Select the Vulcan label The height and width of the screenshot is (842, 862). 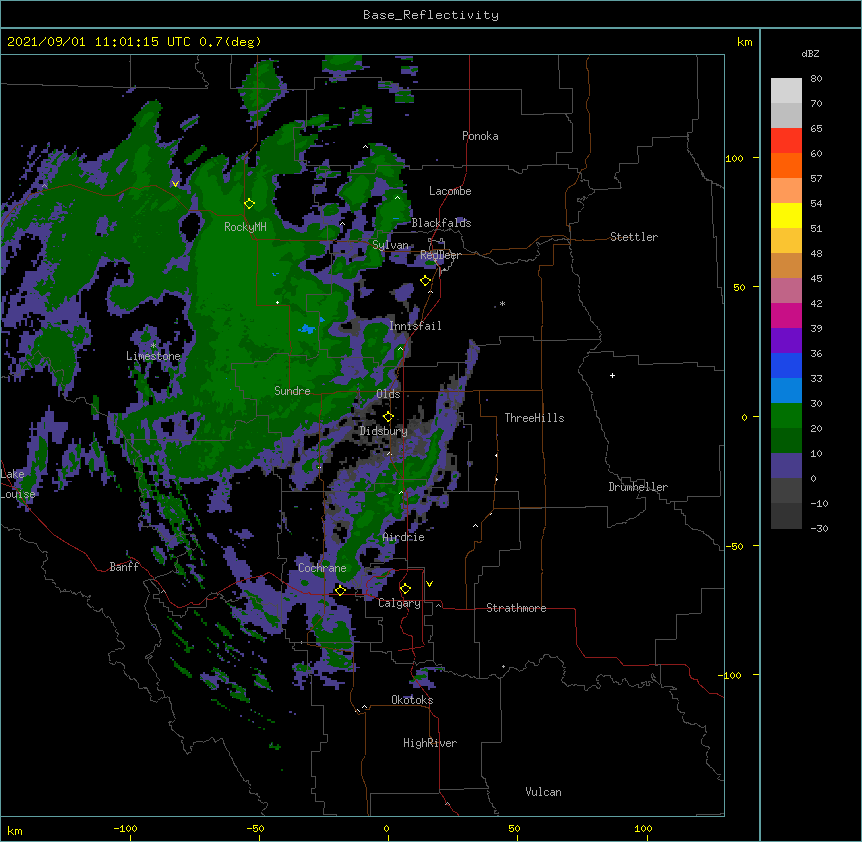pyautogui.click(x=543, y=792)
